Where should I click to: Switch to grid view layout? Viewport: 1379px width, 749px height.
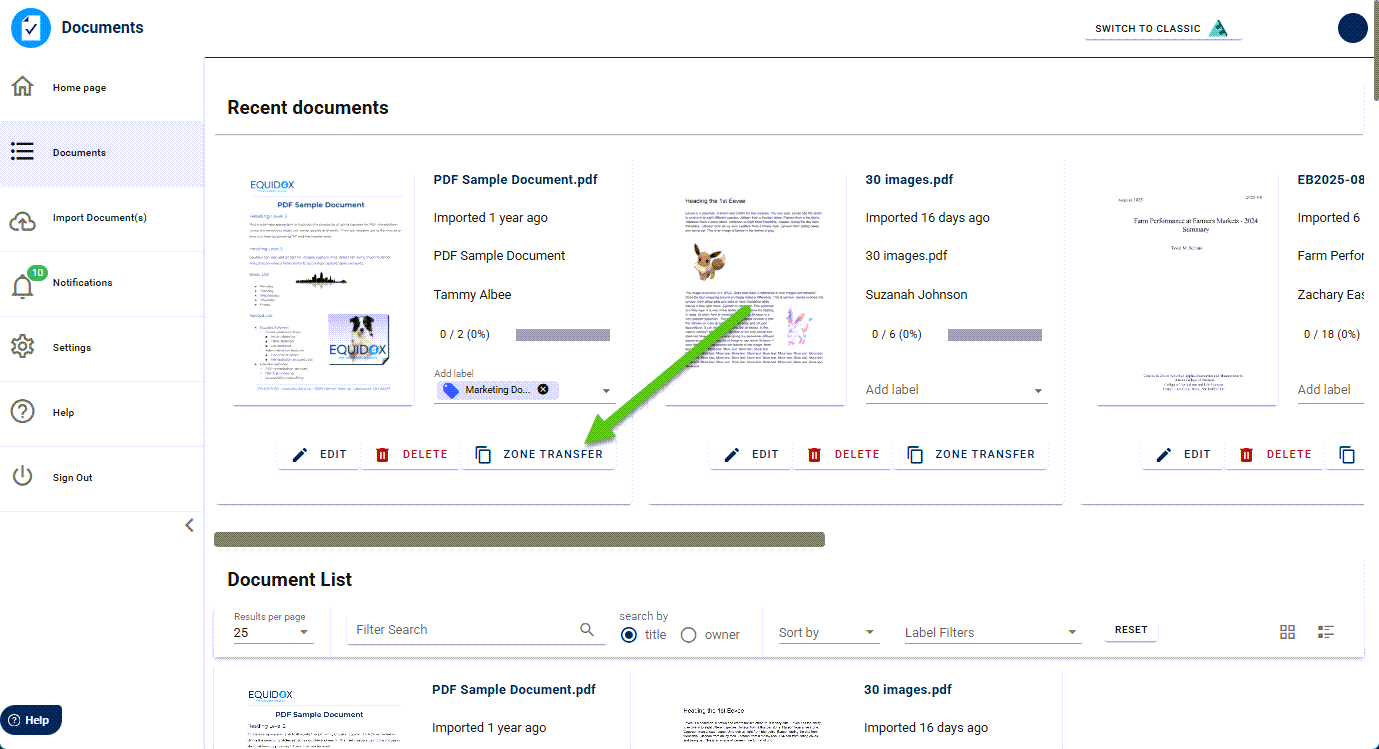[1287, 631]
